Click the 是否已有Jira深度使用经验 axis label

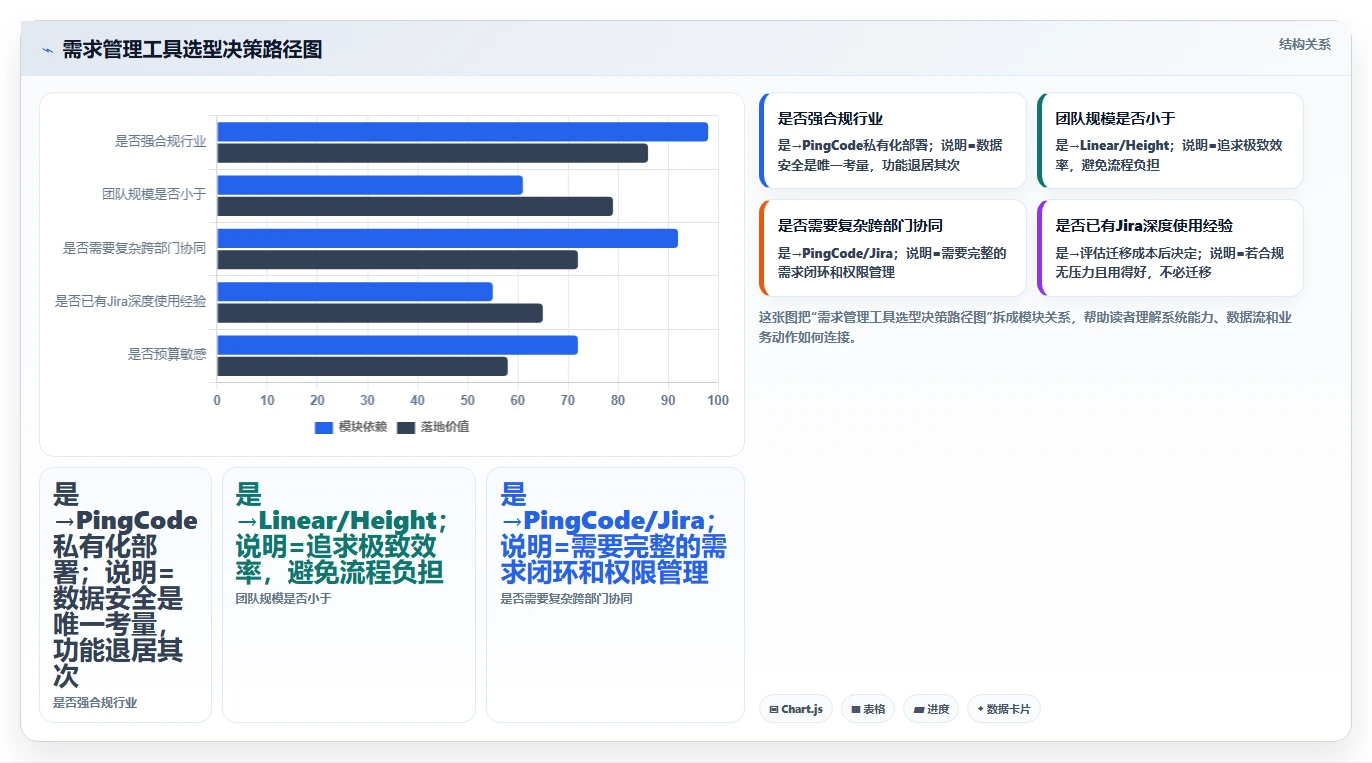click(131, 301)
